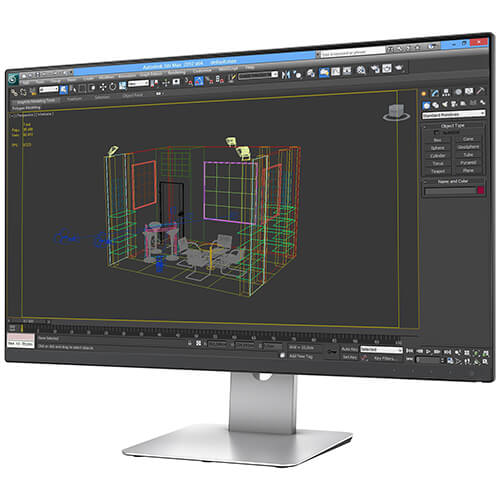Image resolution: width=500 pixels, height=500 pixels.
Task: Click the red object color swatch
Action: click(x=480, y=190)
